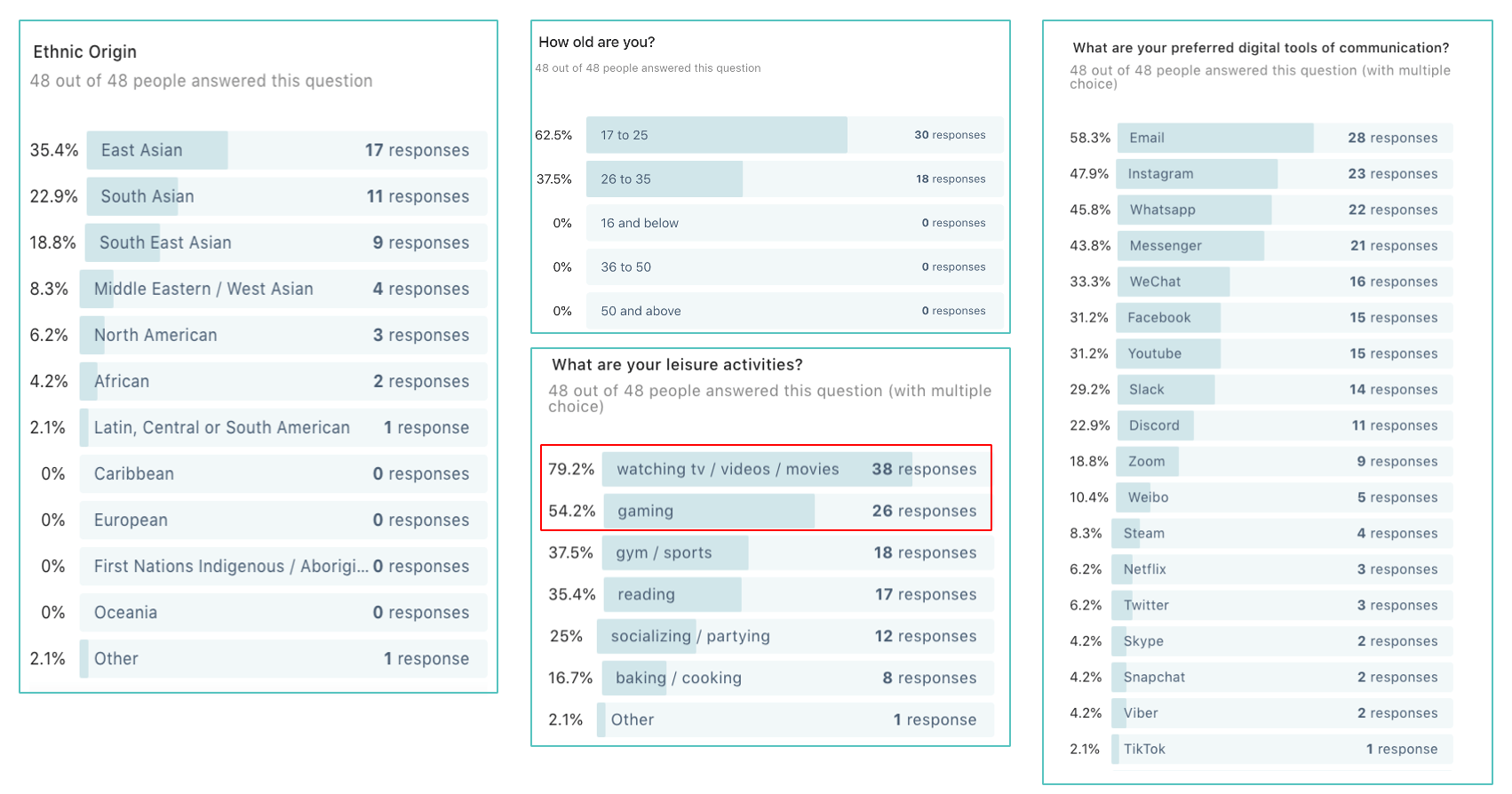1512x794 pixels.
Task: Click the Email communication tool bar
Action: point(1285,138)
